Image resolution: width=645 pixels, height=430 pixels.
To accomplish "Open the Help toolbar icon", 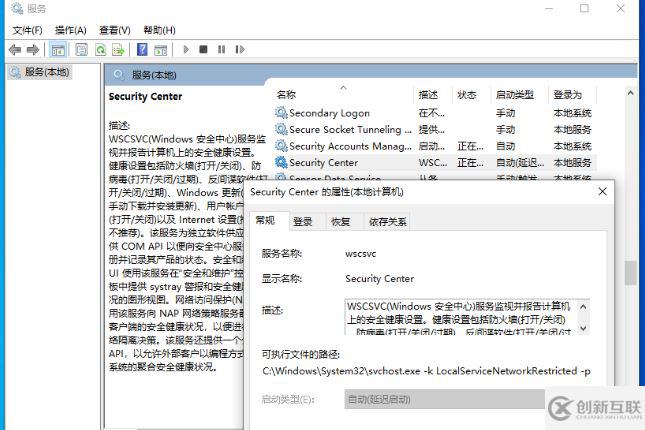I will (x=142, y=49).
